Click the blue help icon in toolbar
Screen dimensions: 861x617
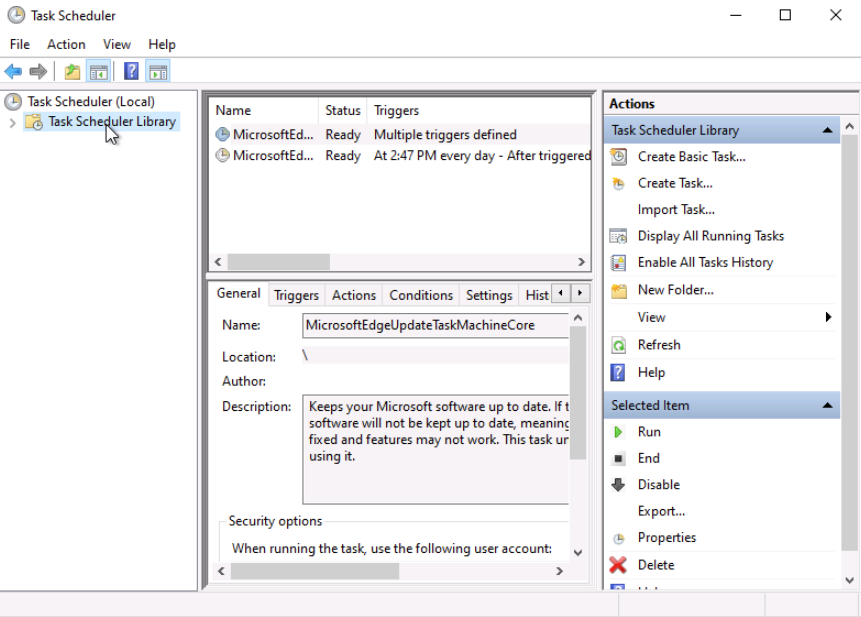pyautogui.click(x=131, y=71)
